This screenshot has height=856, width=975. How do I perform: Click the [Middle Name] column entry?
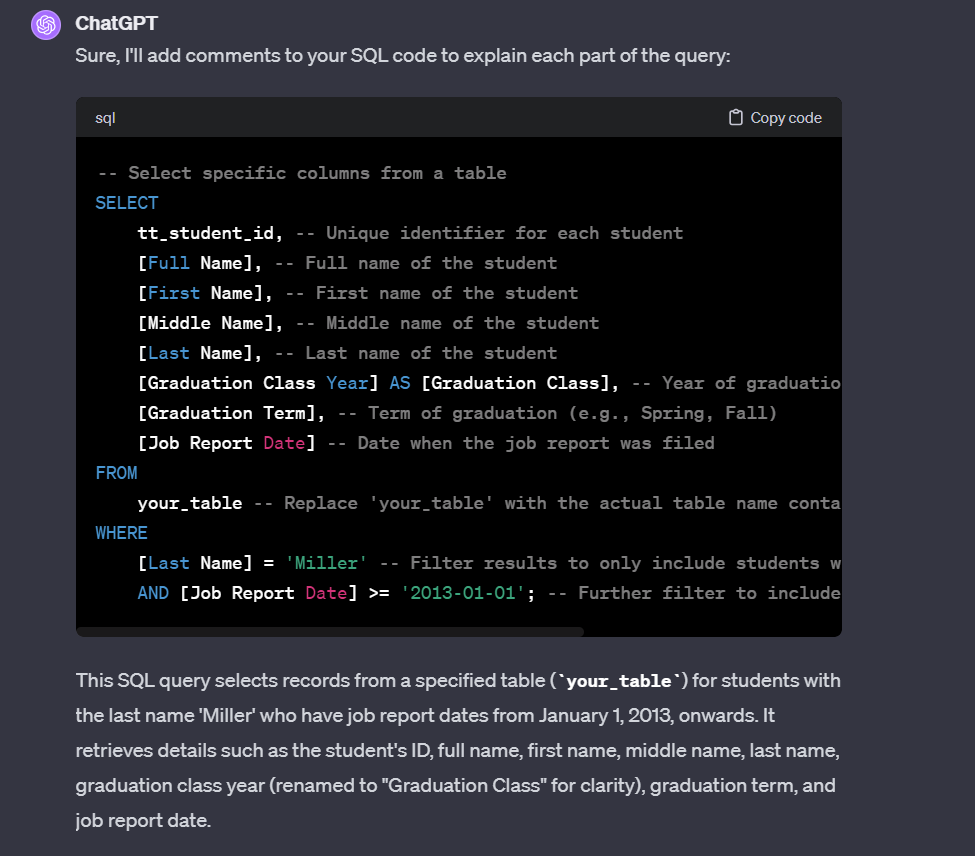pyautogui.click(x=205, y=323)
